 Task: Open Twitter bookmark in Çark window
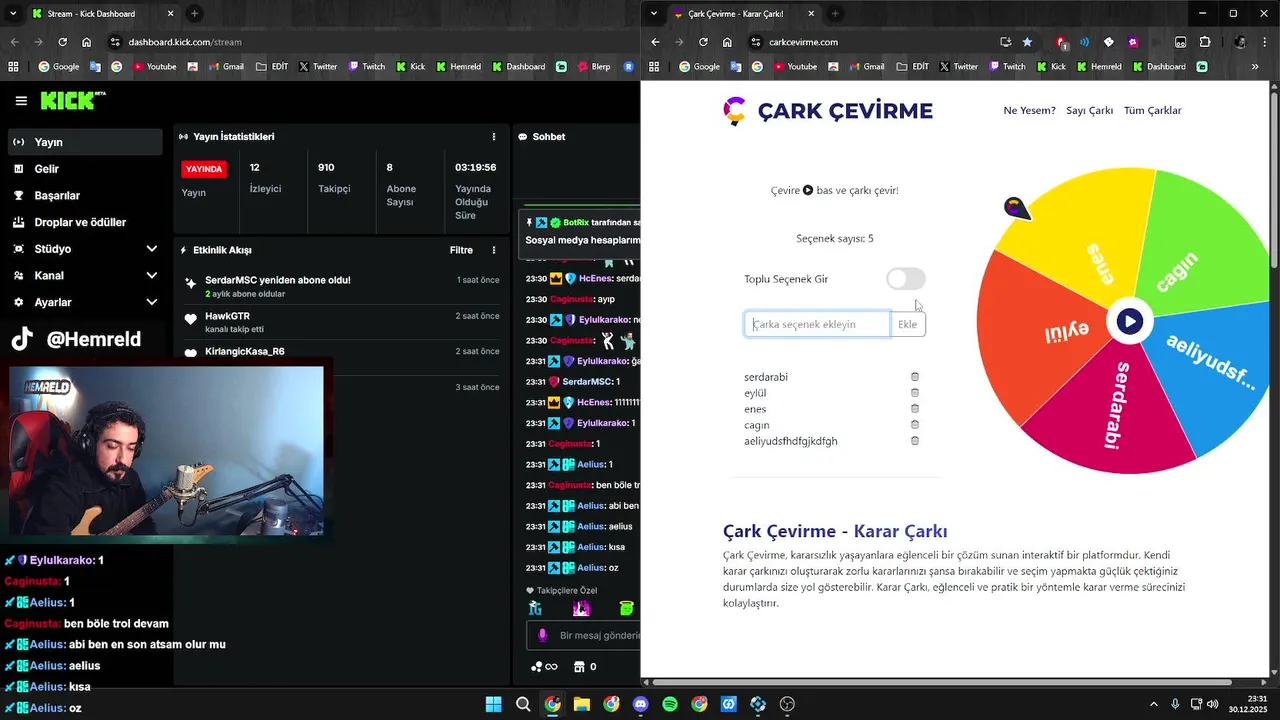(x=957, y=67)
